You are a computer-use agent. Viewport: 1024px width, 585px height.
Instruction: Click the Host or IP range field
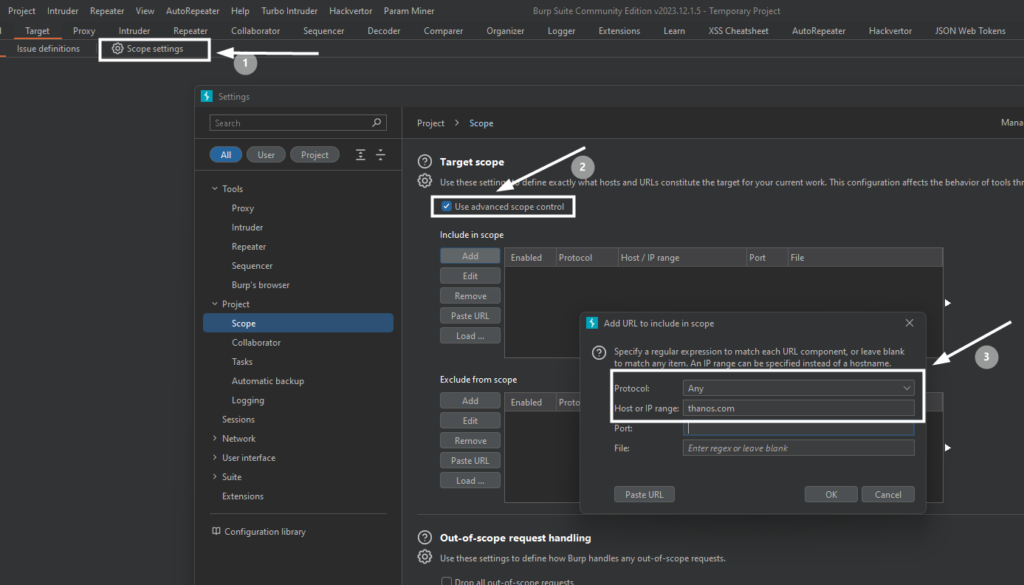coord(798,408)
